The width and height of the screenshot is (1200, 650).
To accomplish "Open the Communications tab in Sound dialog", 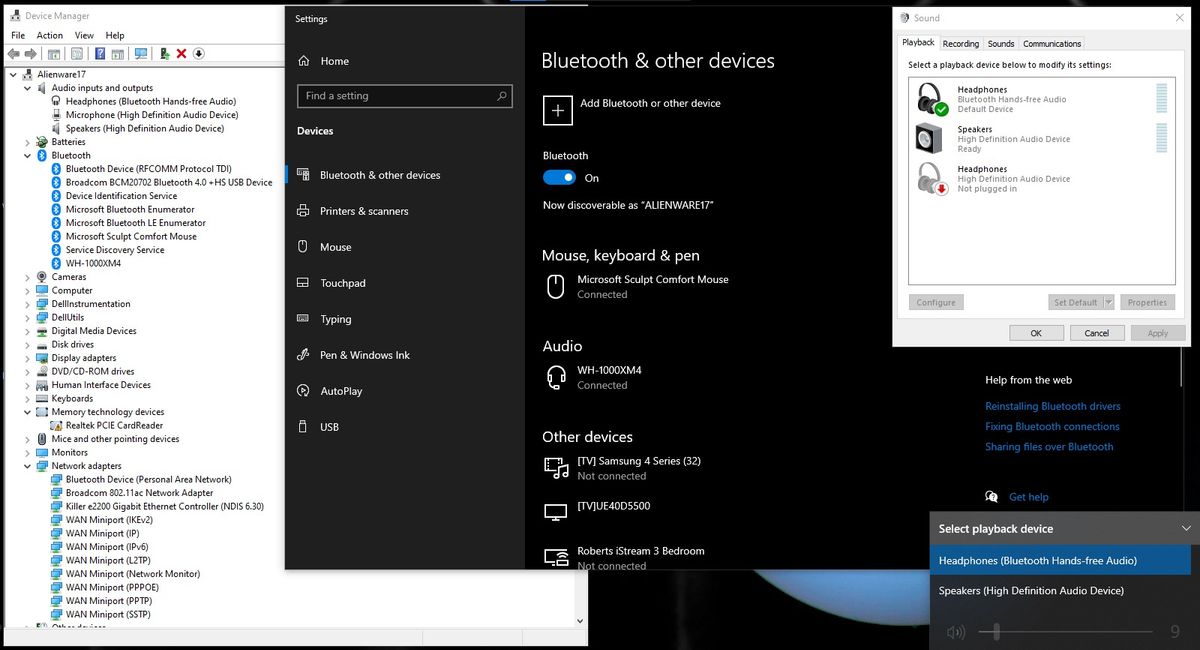I will [1051, 44].
